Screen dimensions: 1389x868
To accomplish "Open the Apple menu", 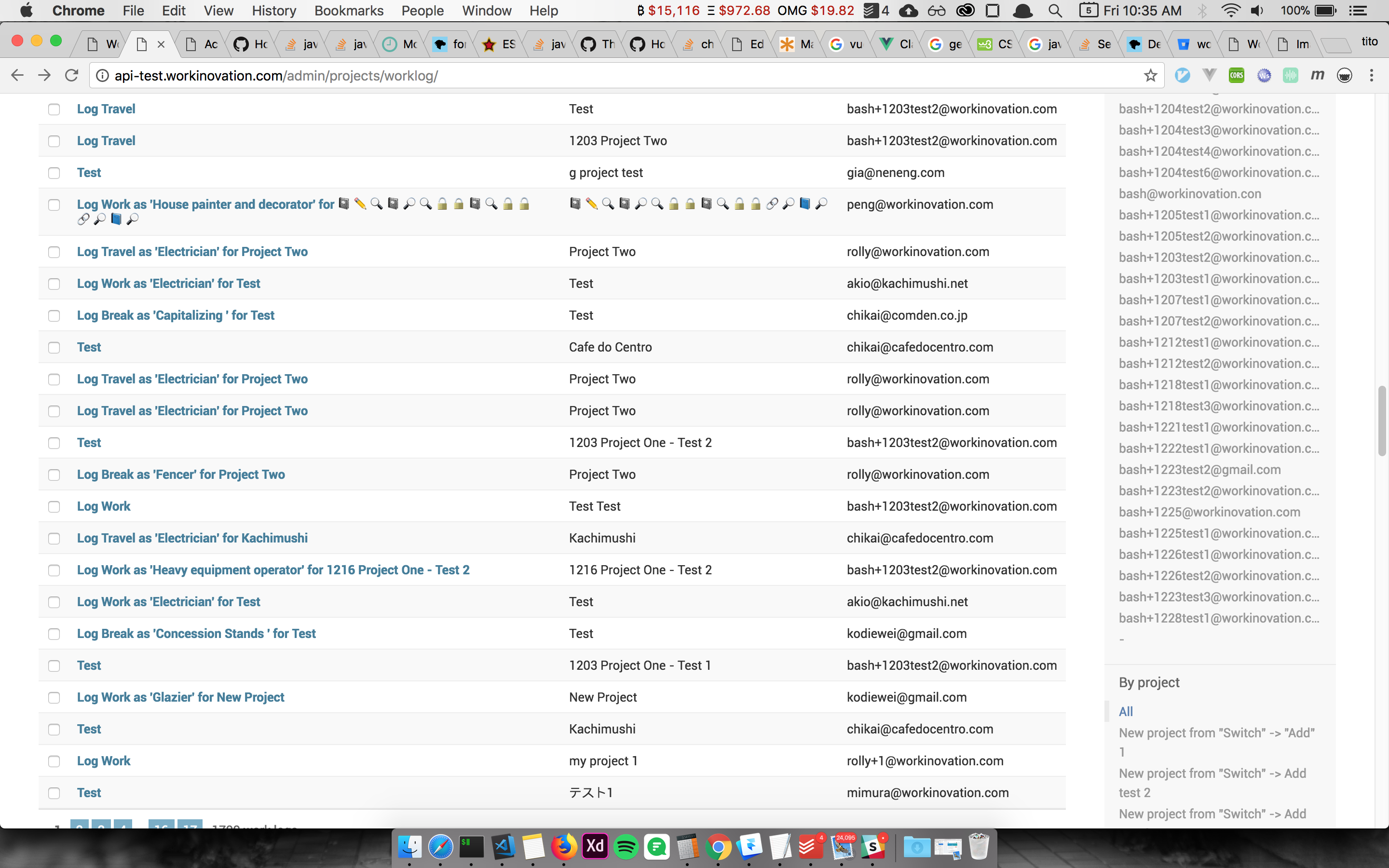I will pos(27,10).
